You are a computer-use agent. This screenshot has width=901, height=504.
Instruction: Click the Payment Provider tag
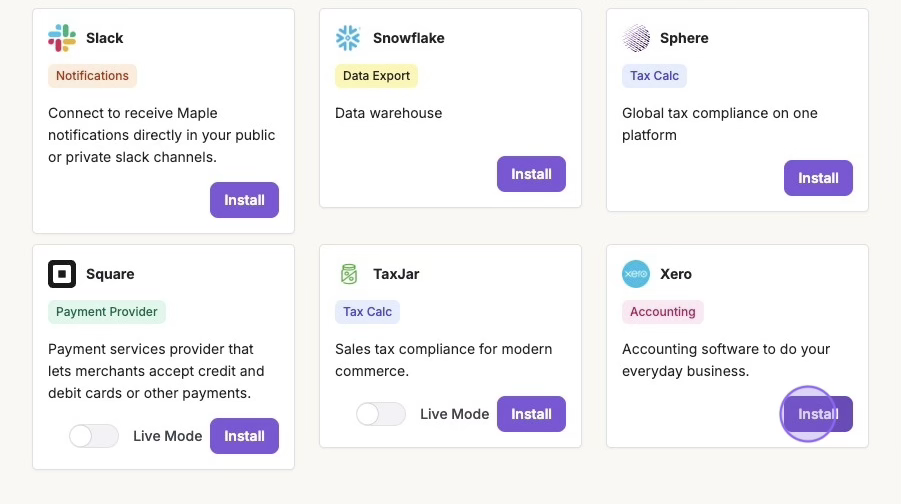coord(106,312)
